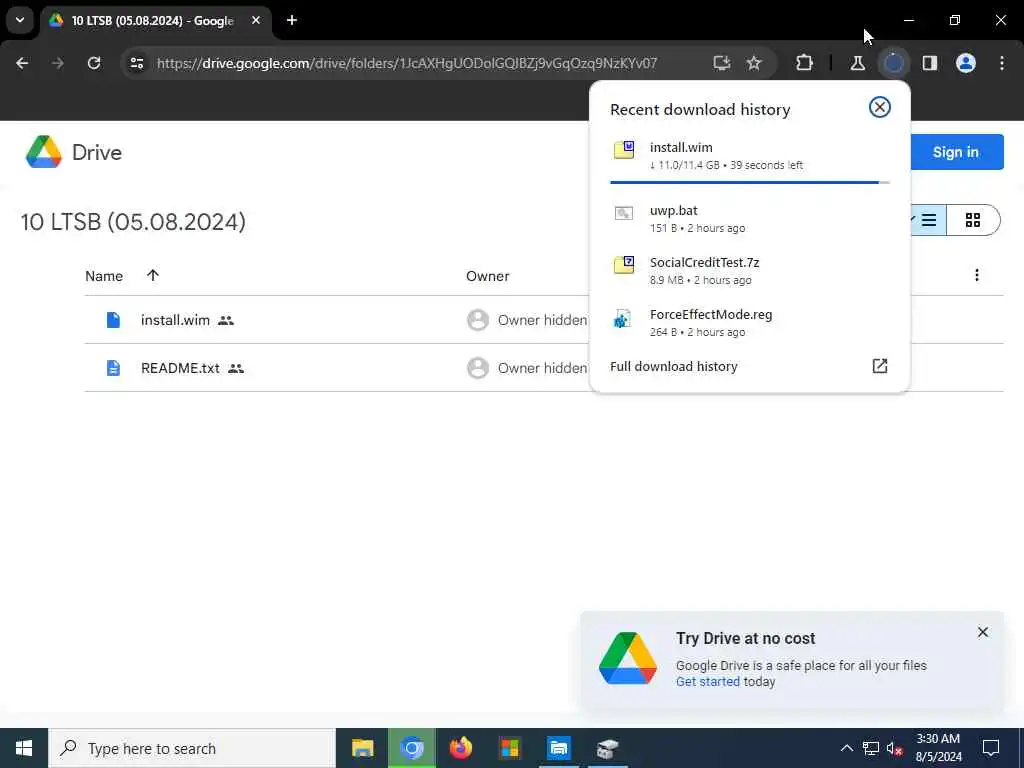Dismiss the Try Drive at no cost banner

tap(983, 632)
